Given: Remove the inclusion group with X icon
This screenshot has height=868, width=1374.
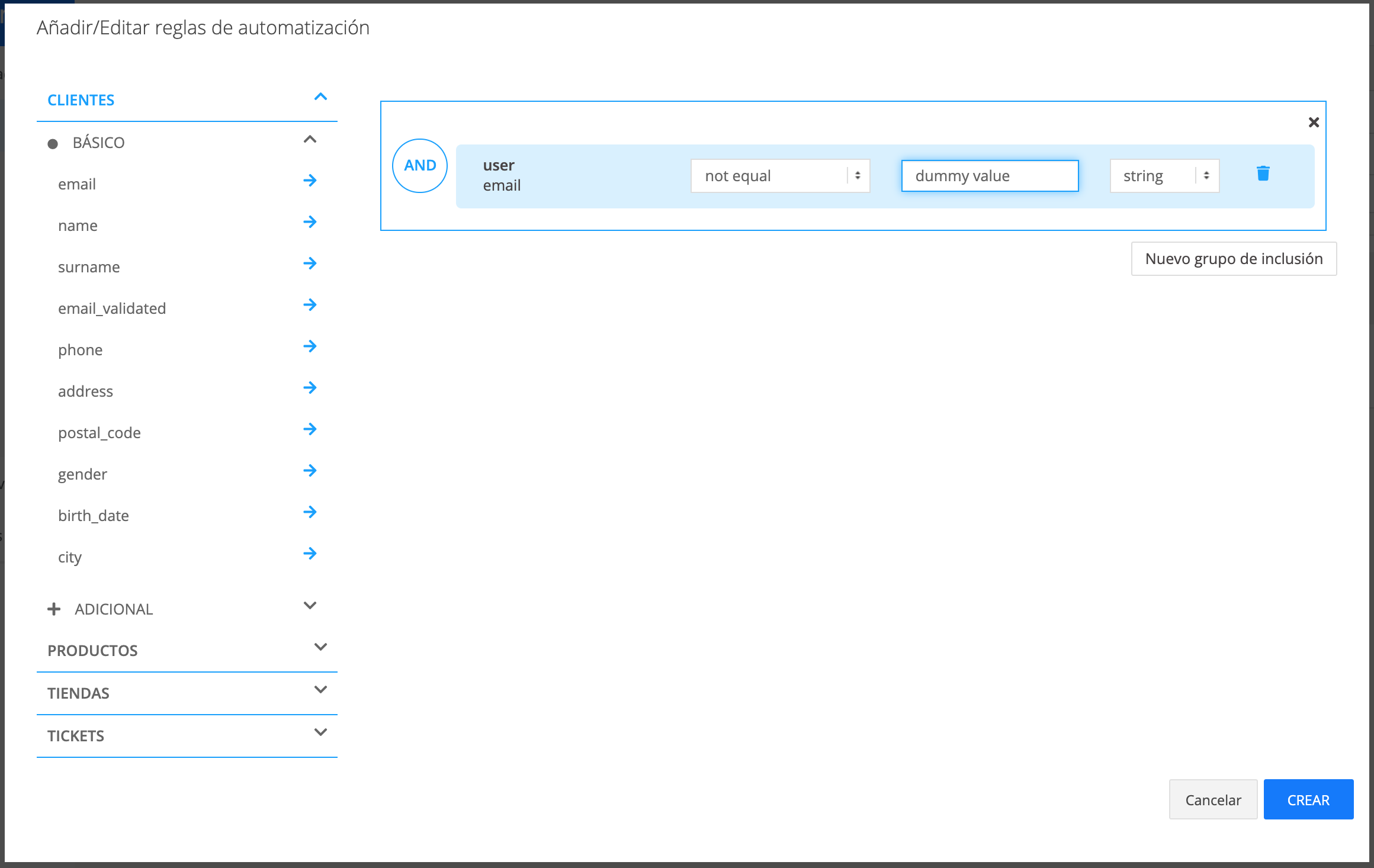Looking at the screenshot, I should point(1313,123).
